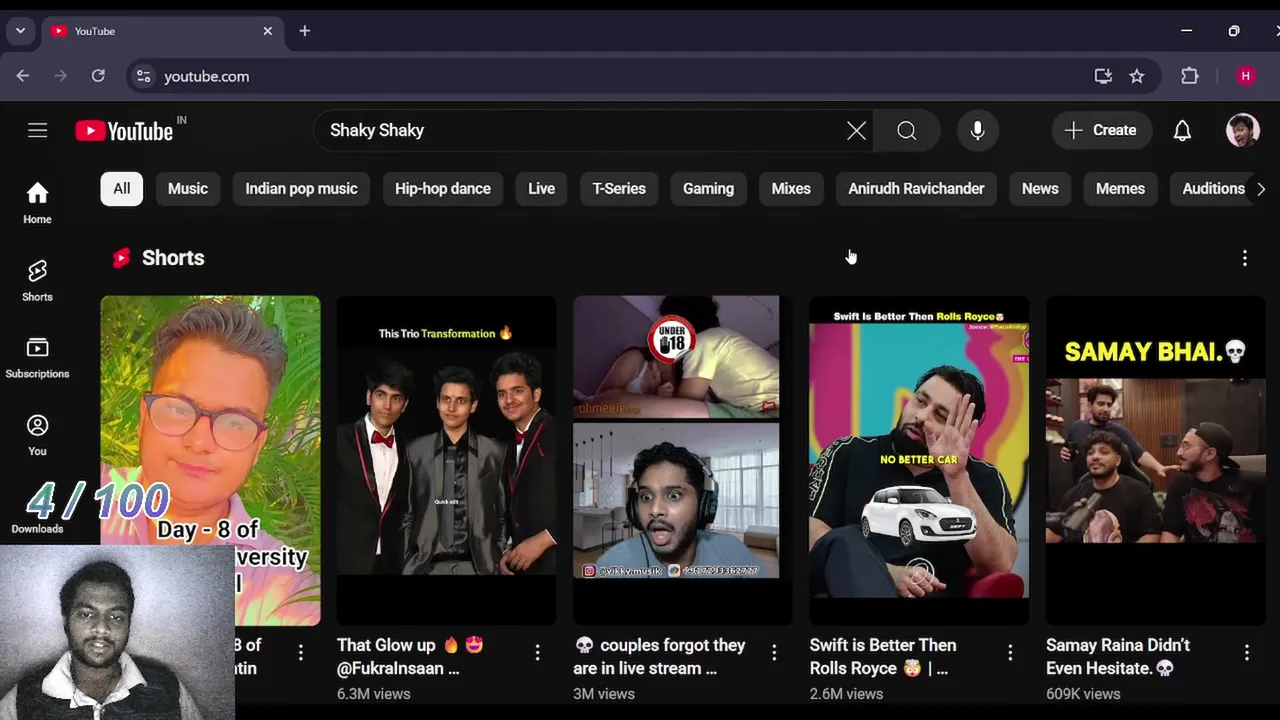The image size is (1280, 720).
Task: Click title 'Swift is Better Then Rolls Royce'
Action: point(883,657)
